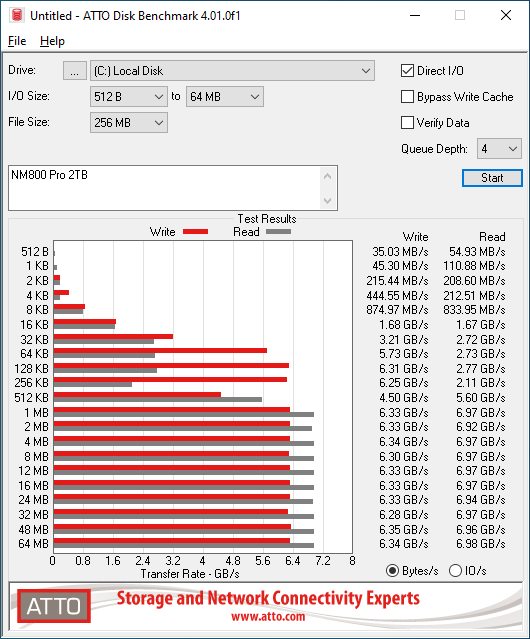530x639 pixels.
Task: Click the Test Results heading
Action: pyautogui.click(x=267, y=219)
